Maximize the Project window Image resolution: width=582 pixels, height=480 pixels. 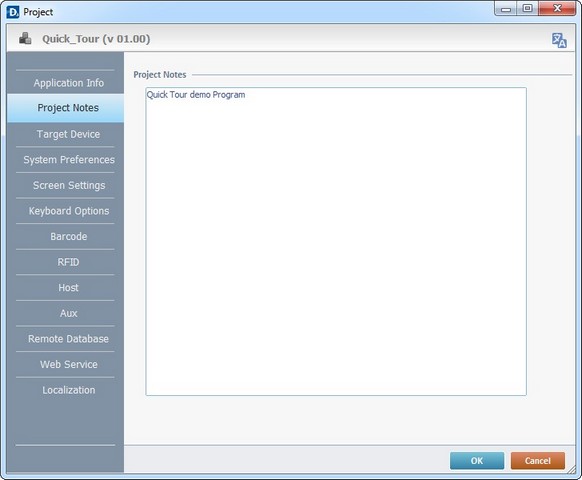527,9
